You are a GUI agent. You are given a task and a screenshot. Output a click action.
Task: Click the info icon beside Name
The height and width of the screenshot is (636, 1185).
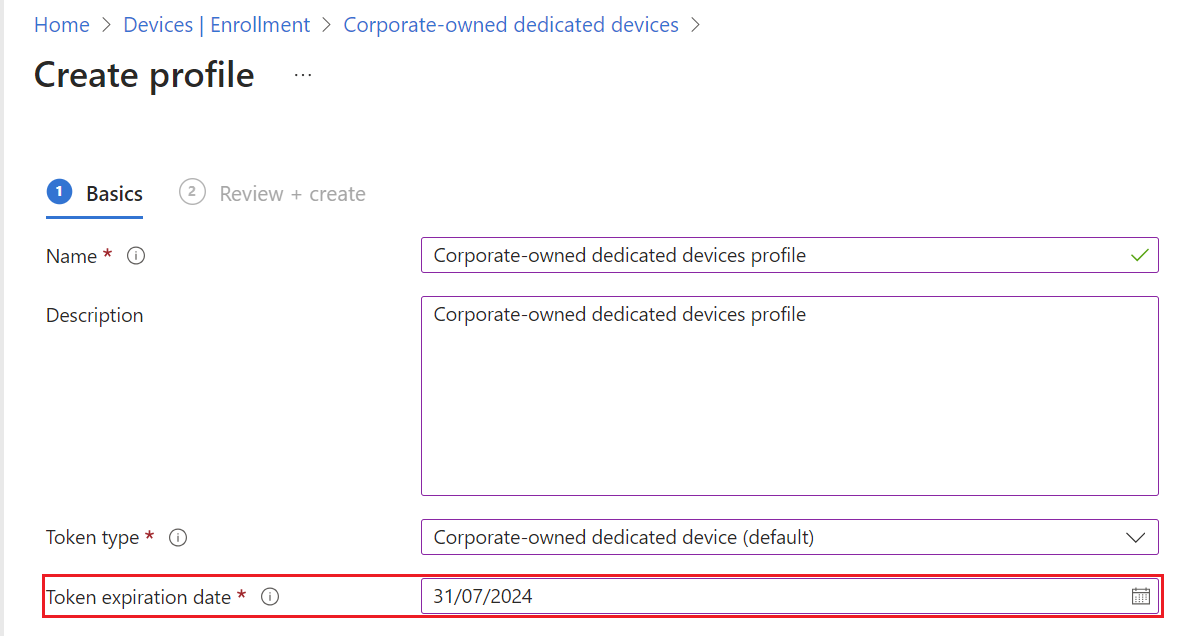(x=136, y=256)
